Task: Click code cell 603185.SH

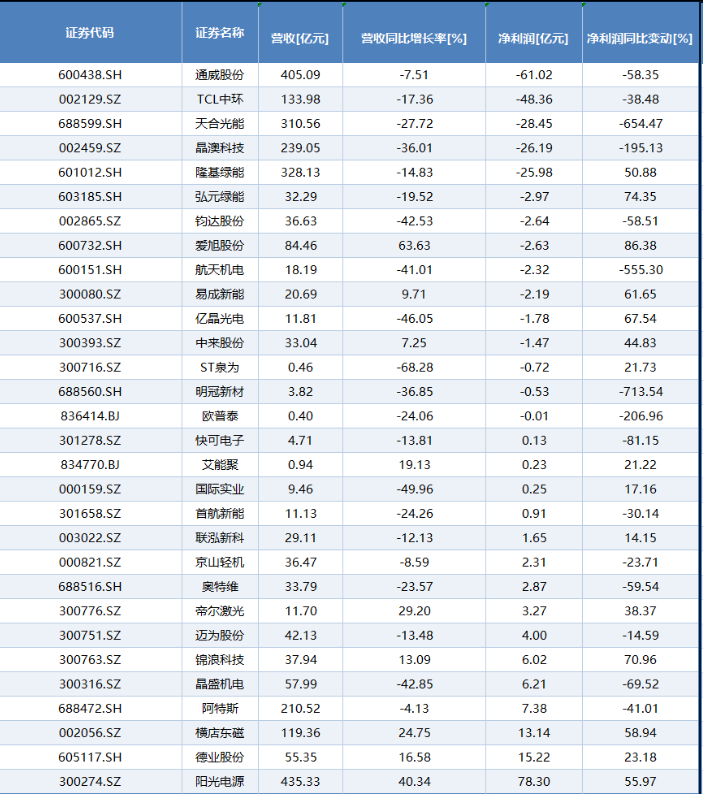Action: [90, 196]
